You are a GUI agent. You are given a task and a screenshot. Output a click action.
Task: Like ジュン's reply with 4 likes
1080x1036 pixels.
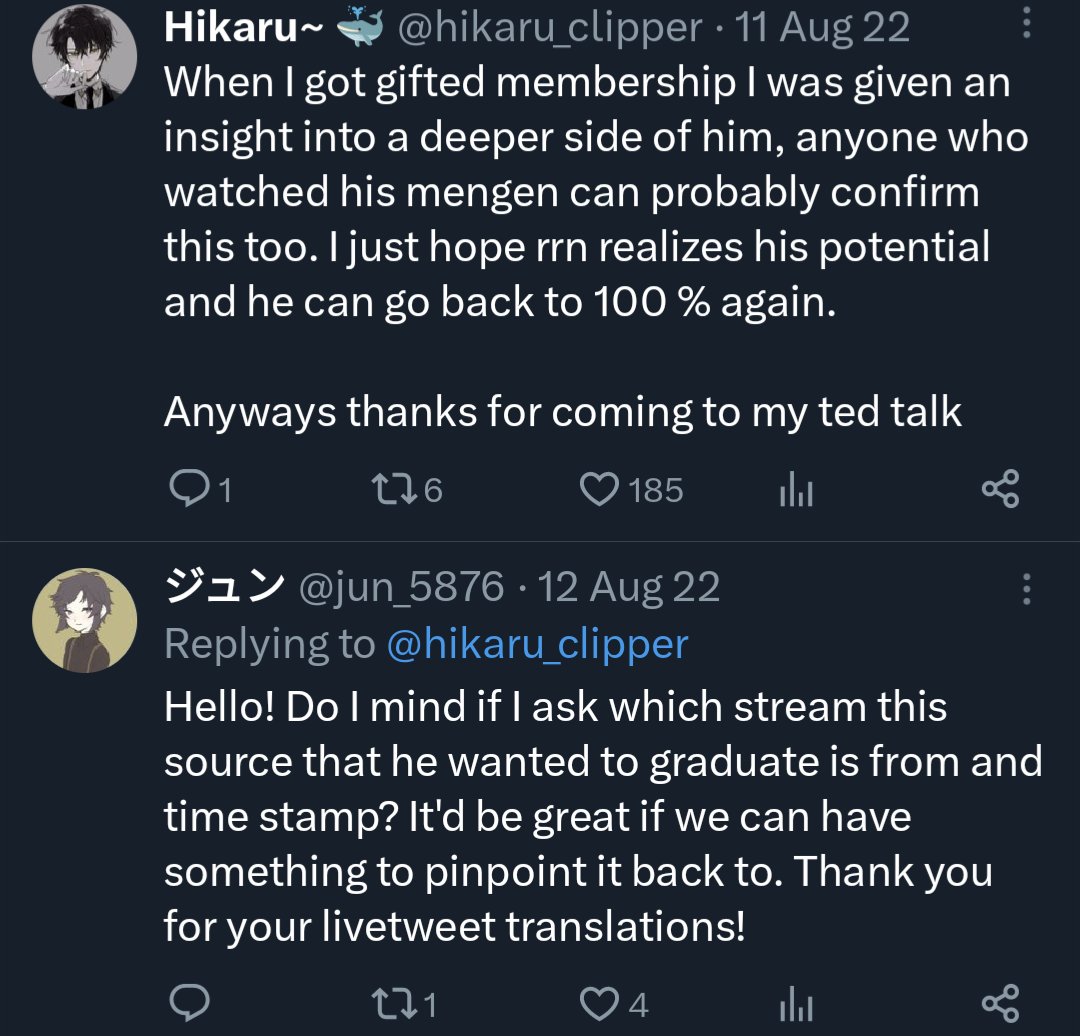600,1003
